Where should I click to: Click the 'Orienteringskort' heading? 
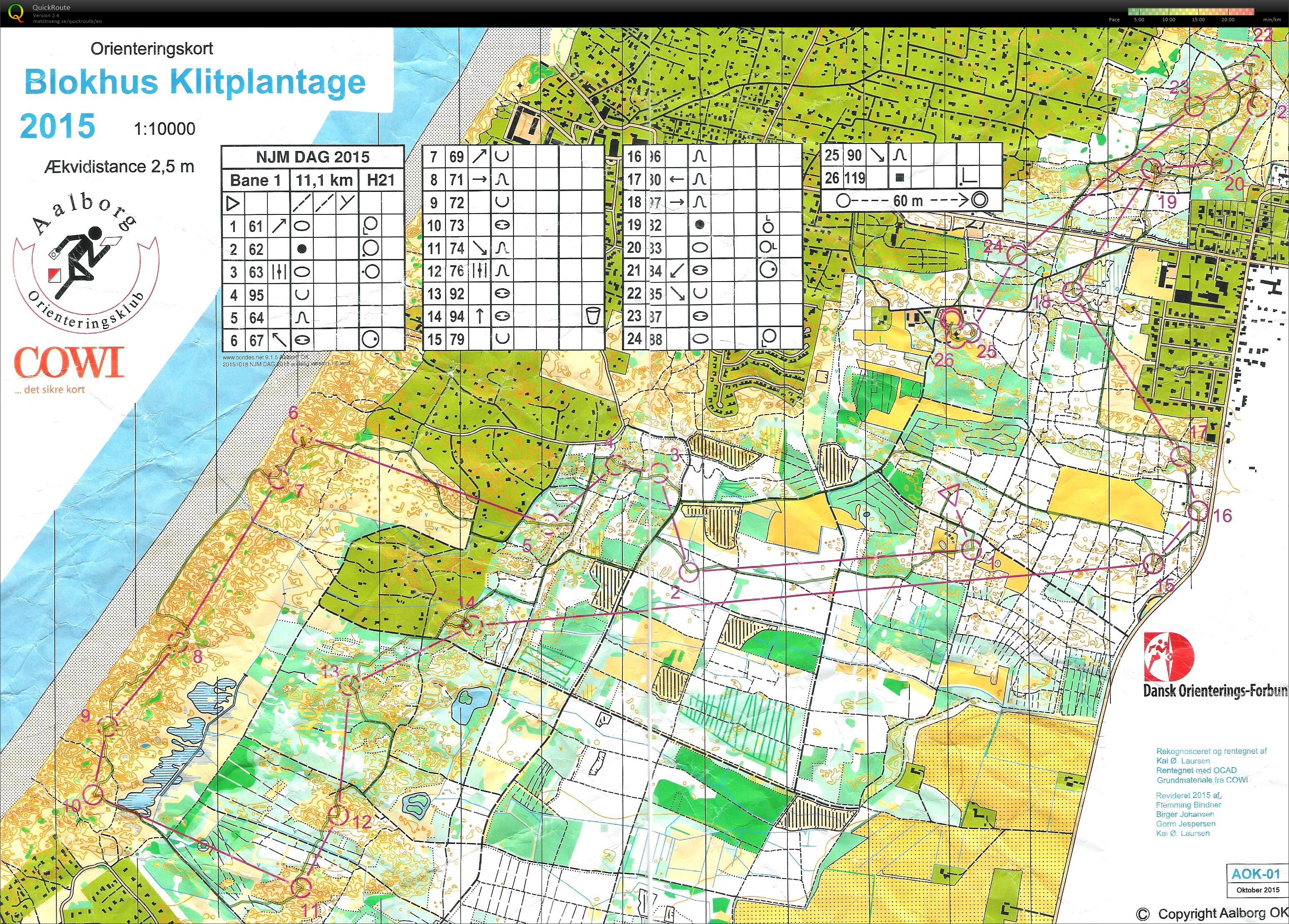(x=152, y=48)
